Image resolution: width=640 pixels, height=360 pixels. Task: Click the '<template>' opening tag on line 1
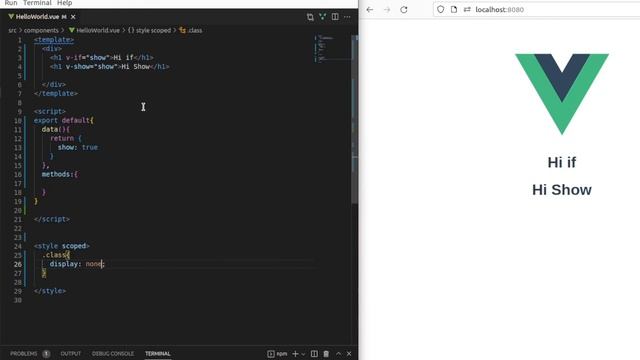(54, 40)
